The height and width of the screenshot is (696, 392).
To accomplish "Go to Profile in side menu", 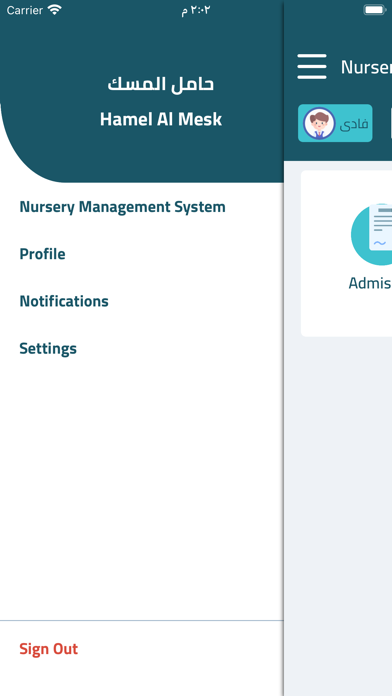I will click(x=43, y=254).
